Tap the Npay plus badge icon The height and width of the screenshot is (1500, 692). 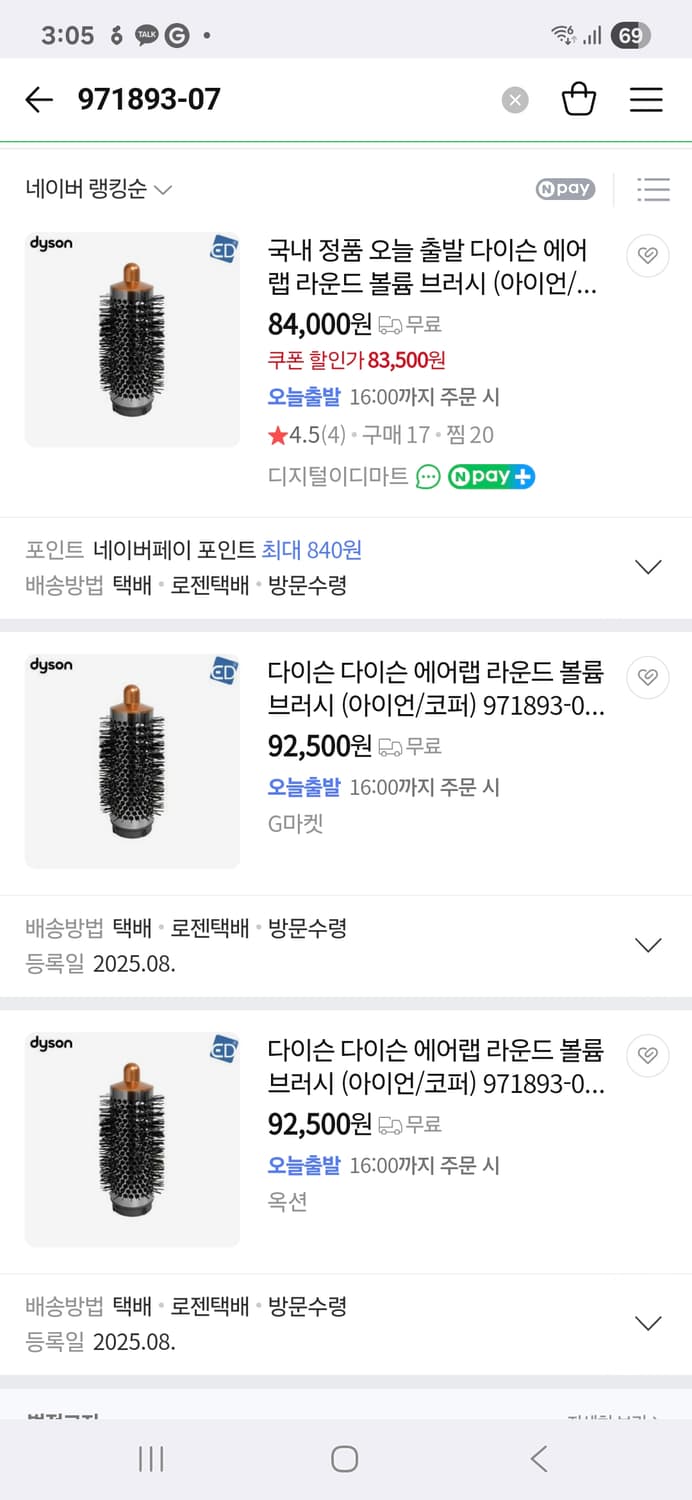491,477
